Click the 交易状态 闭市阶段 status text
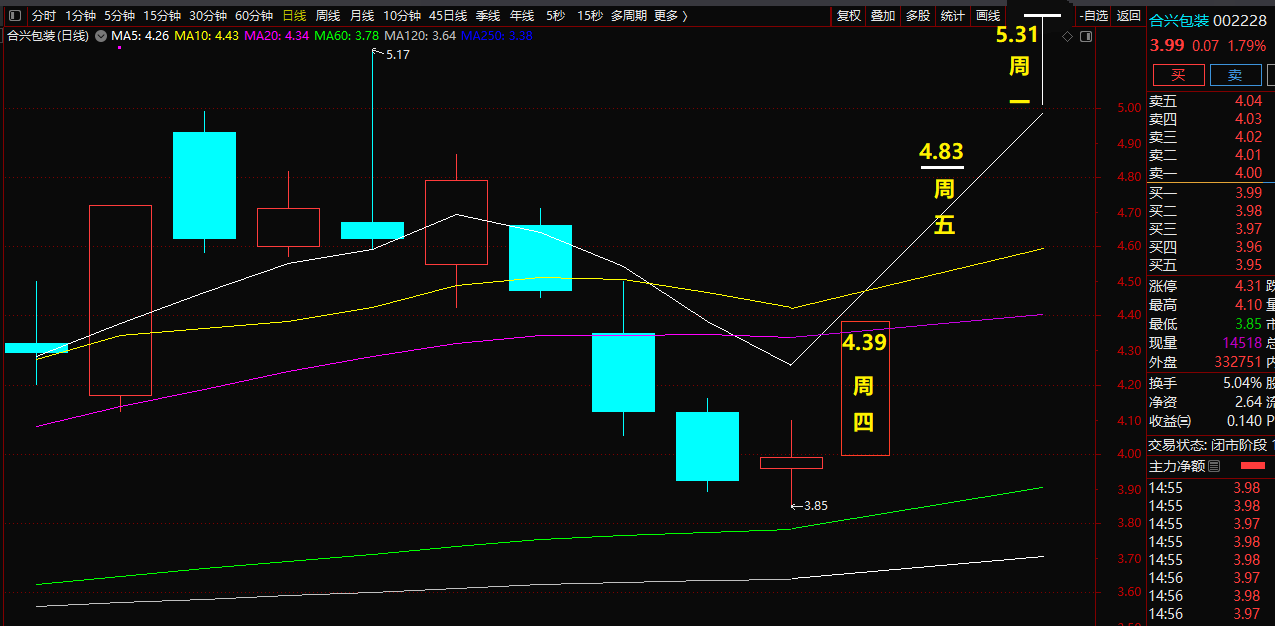The image size is (1275, 626). tap(1208, 445)
